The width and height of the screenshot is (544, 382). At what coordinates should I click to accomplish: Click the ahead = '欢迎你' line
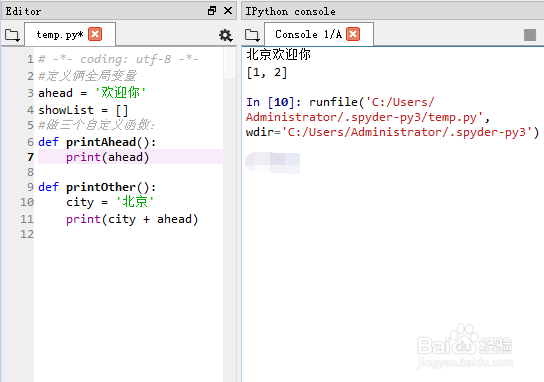tap(92, 93)
